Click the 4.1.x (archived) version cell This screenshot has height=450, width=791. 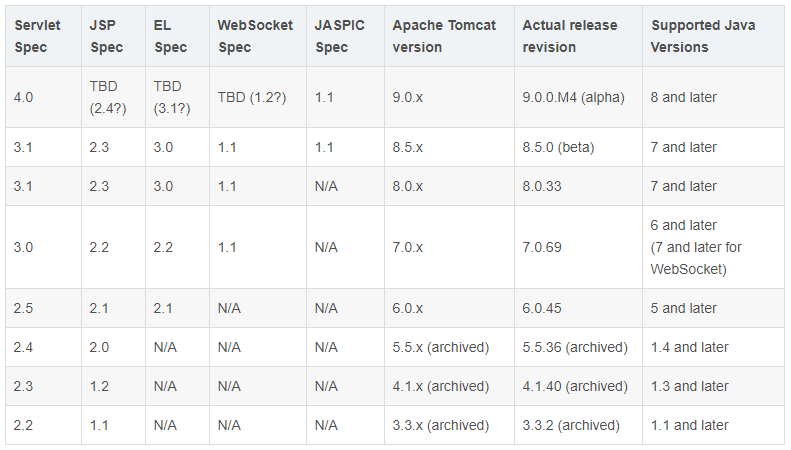[441, 386]
